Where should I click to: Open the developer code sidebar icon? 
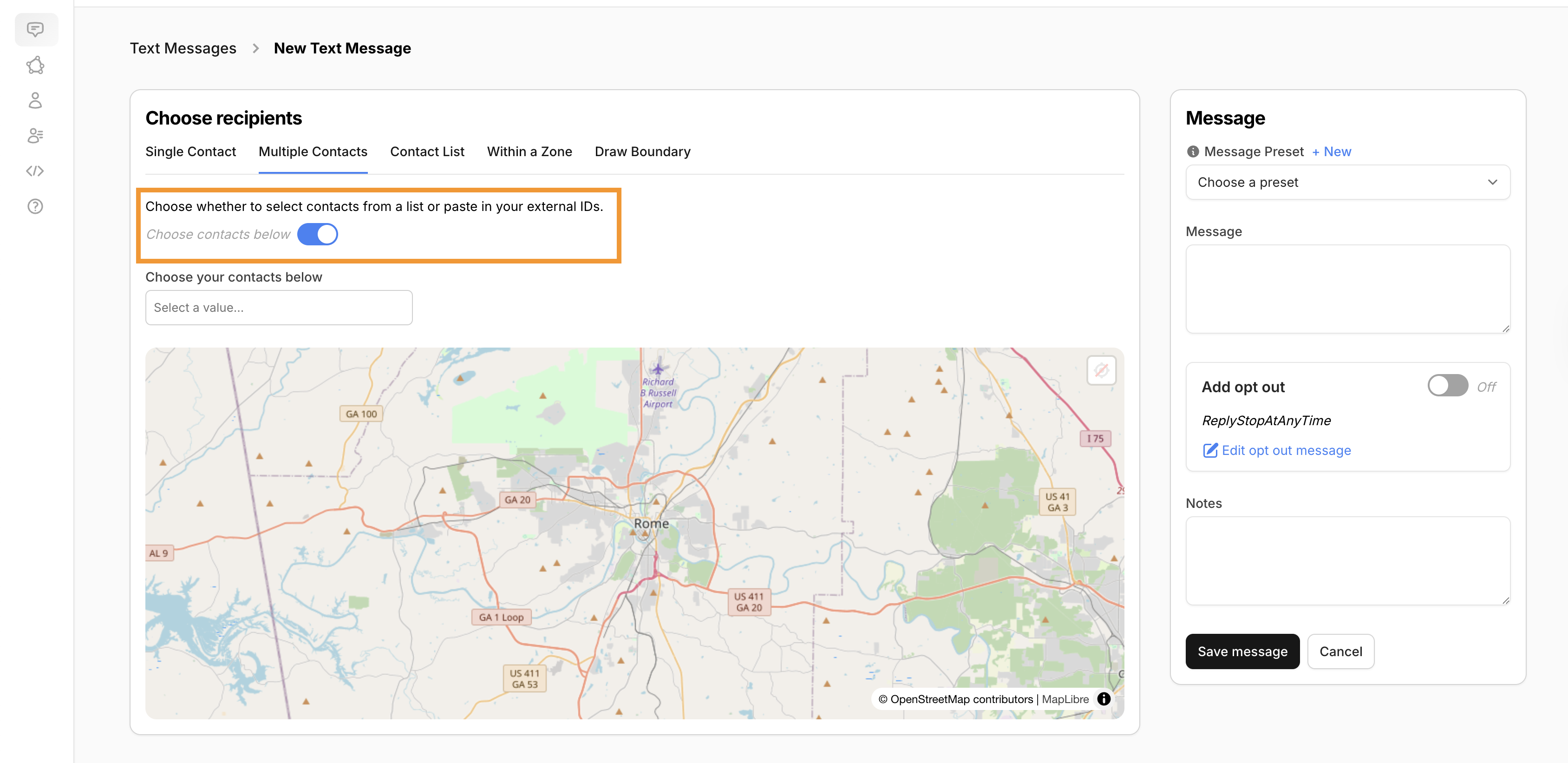(35, 171)
